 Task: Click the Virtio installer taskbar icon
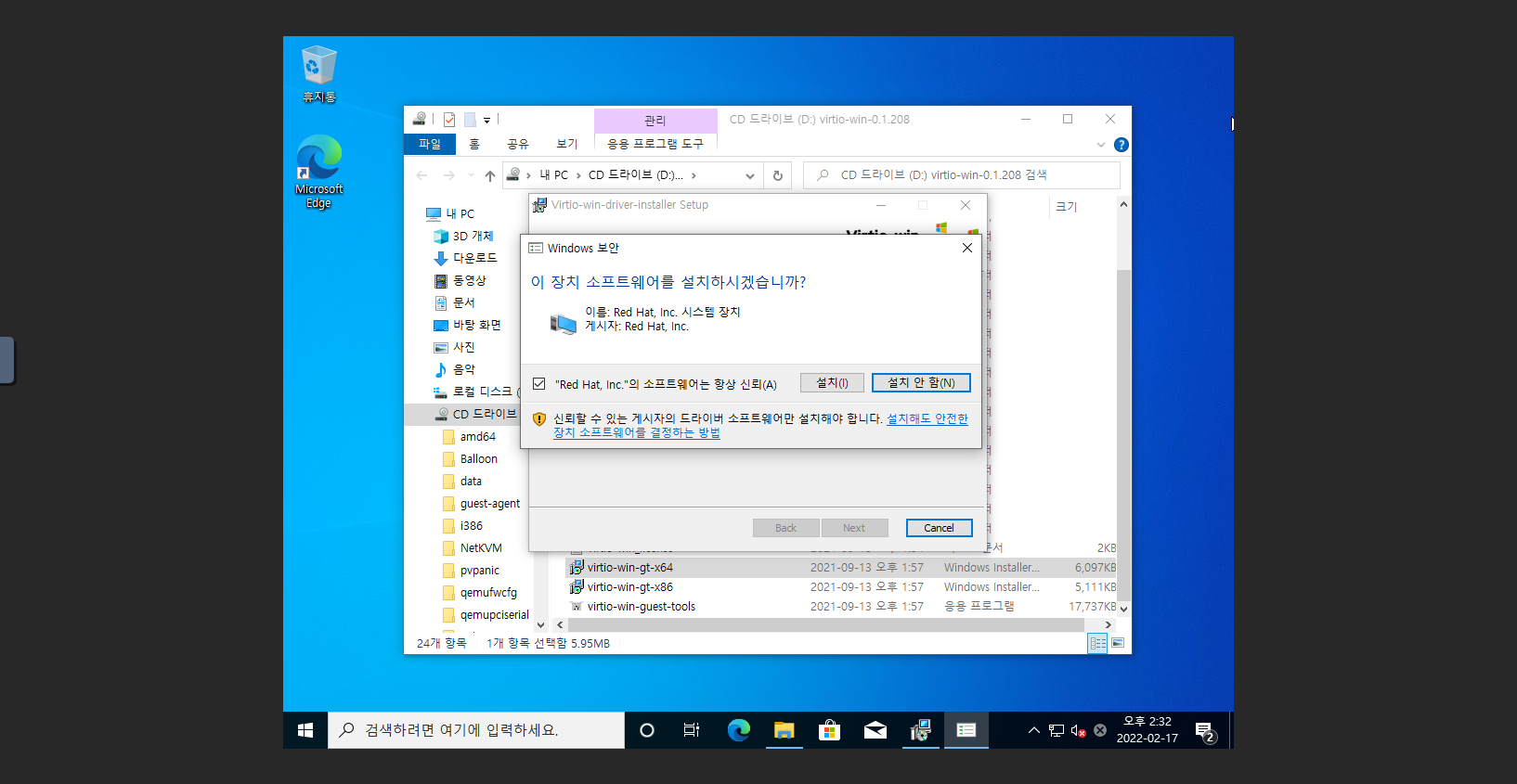(920, 730)
